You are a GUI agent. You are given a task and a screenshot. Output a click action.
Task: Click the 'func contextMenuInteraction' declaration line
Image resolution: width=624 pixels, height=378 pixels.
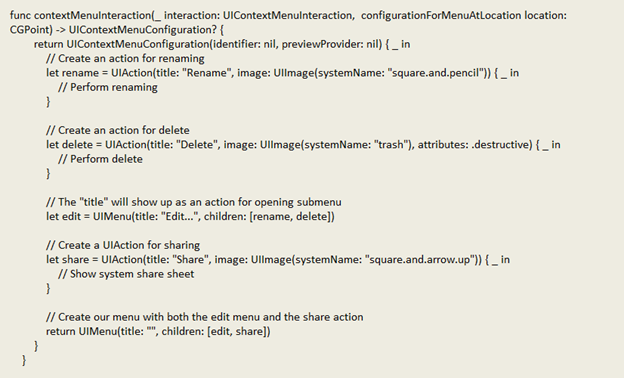(x=288, y=16)
